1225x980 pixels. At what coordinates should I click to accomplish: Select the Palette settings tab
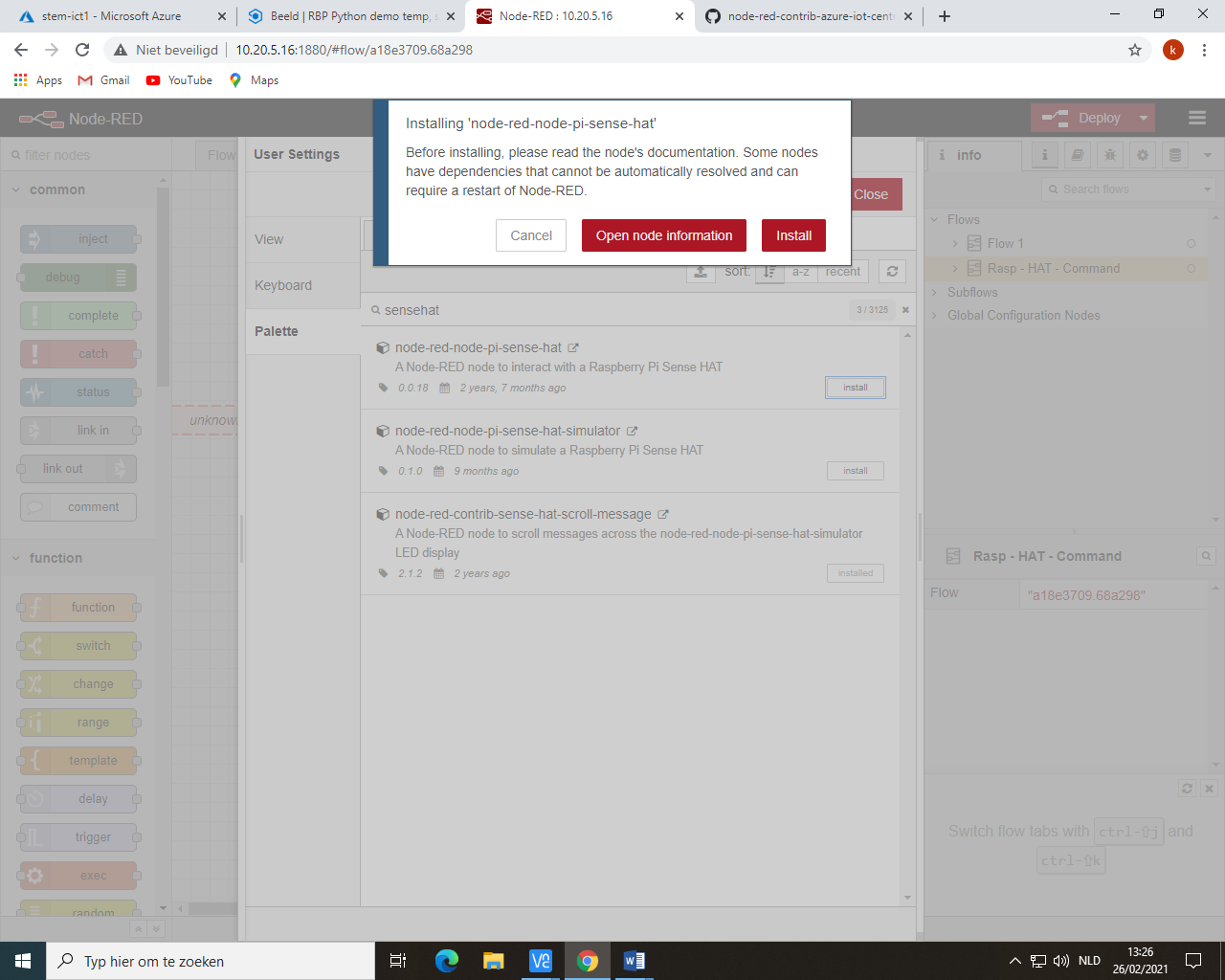pyautogui.click(x=302, y=331)
